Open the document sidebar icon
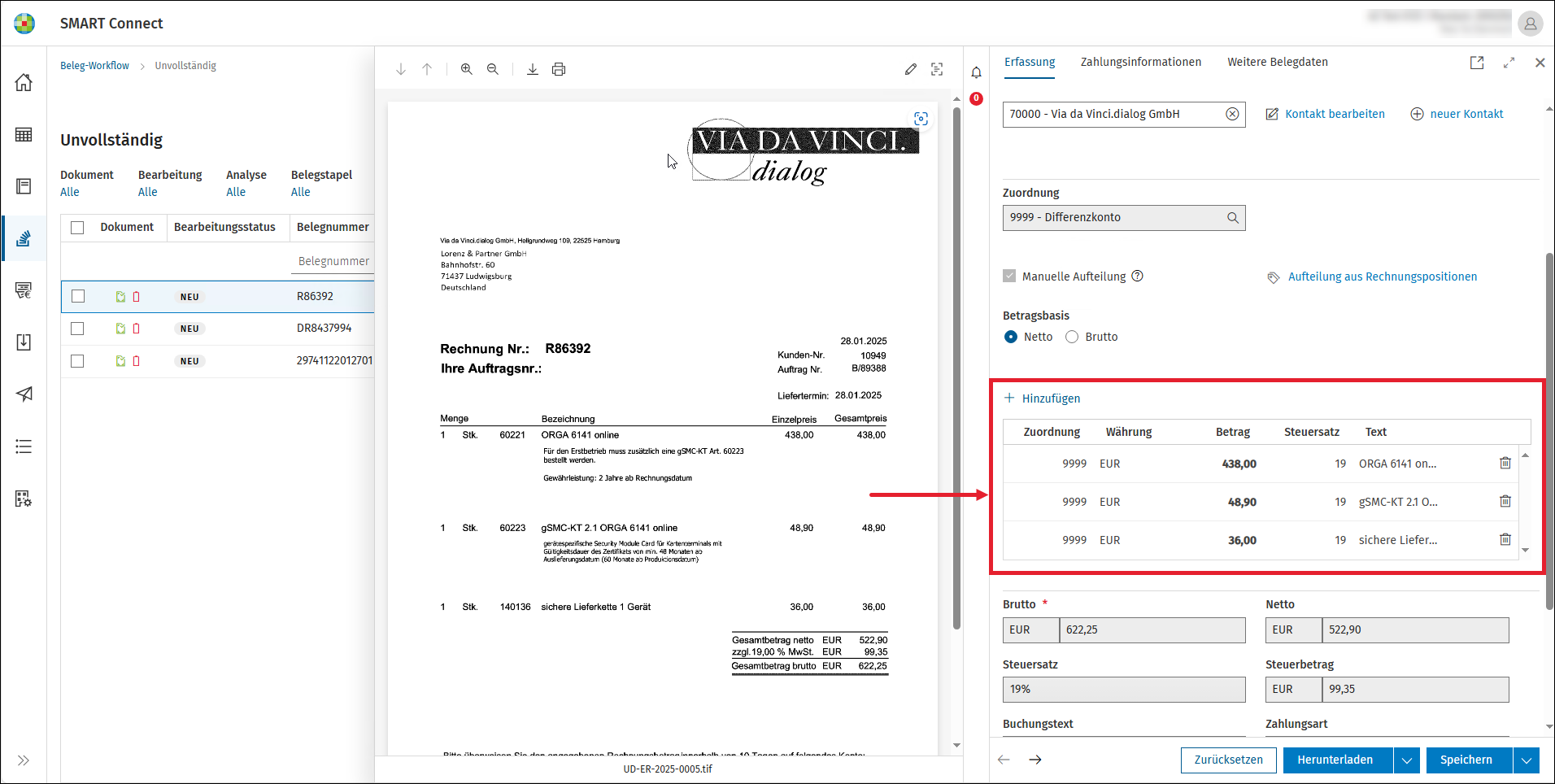 (x=24, y=186)
